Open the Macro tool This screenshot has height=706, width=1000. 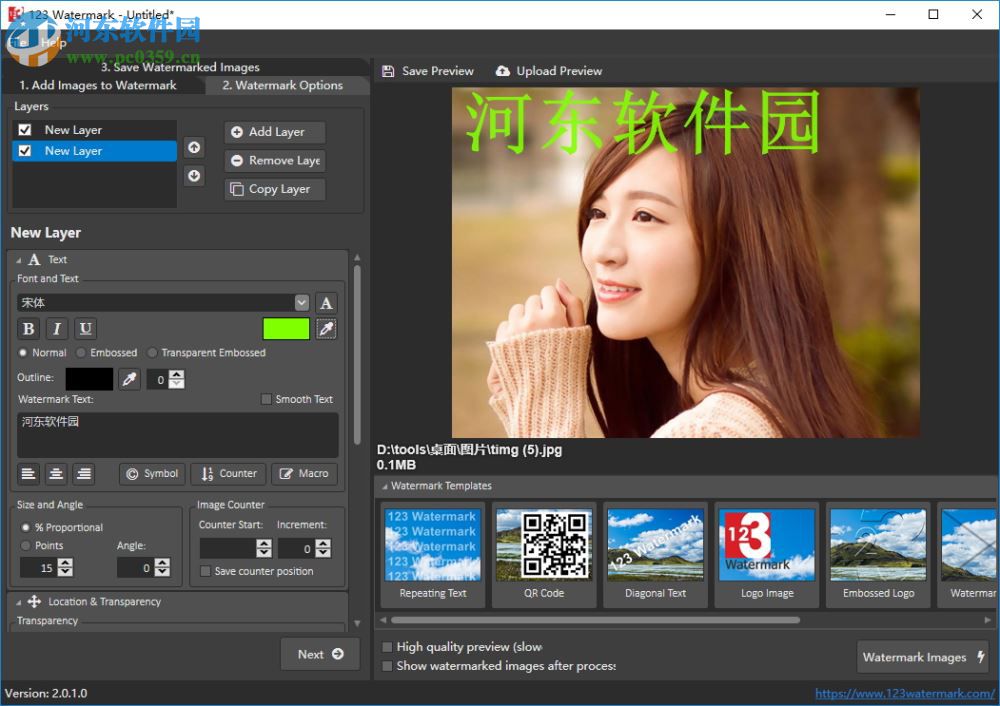(x=303, y=473)
